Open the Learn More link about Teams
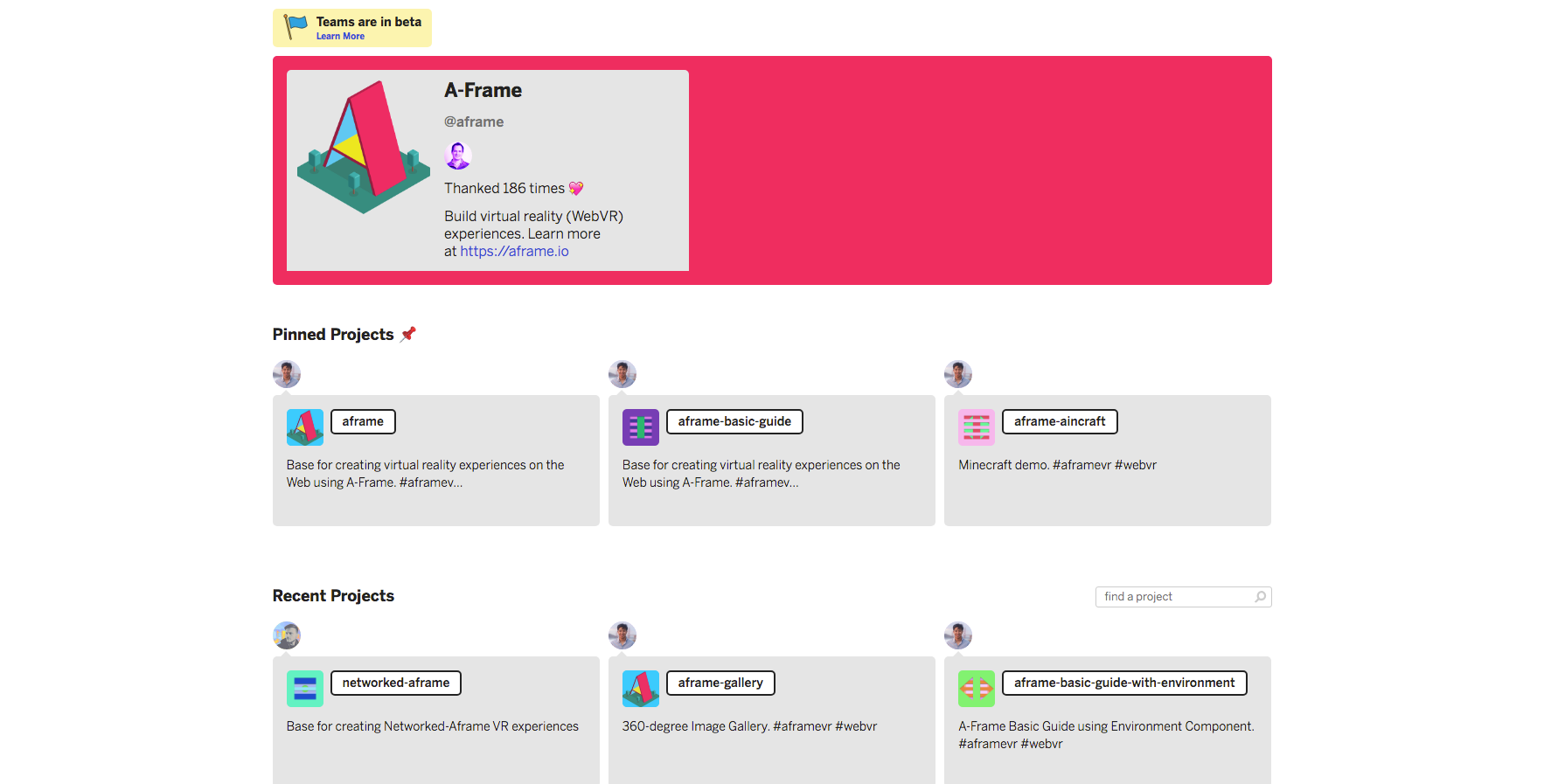Image resolution: width=1544 pixels, height=784 pixels. (340, 37)
